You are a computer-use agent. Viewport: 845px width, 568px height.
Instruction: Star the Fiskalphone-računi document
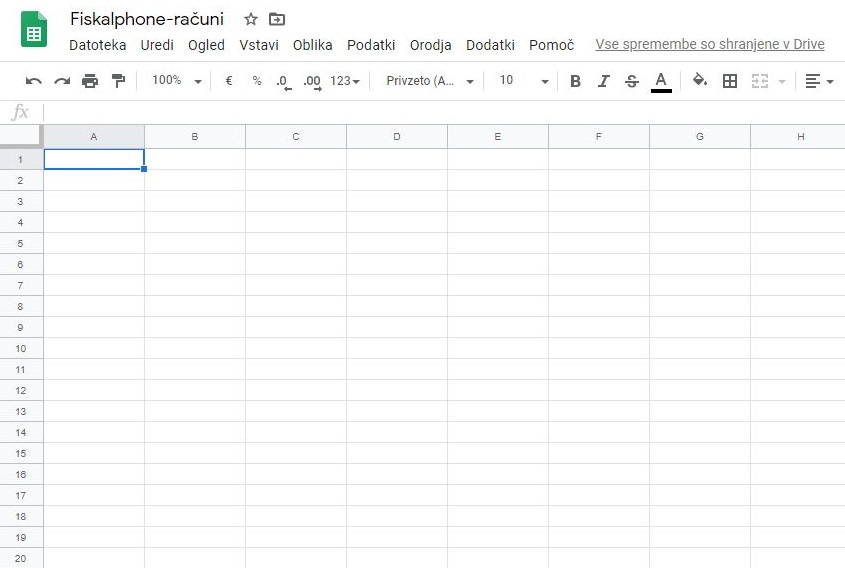pyautogui.click(x=251, y=19)
